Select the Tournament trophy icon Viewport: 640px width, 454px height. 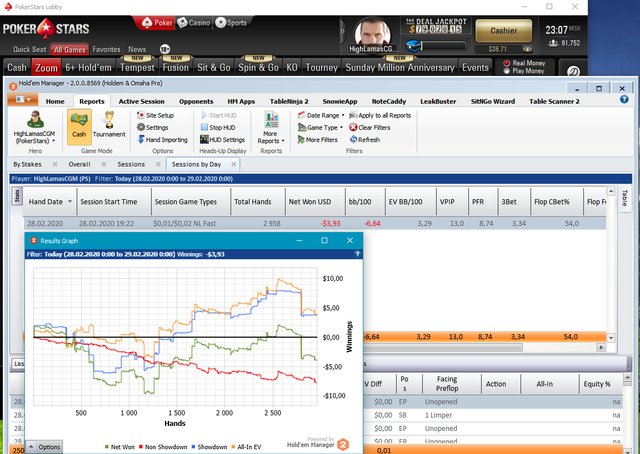pos(109,120)
